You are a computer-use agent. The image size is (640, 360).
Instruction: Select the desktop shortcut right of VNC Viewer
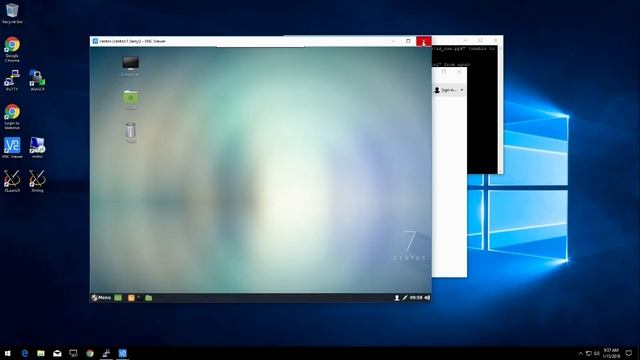pyautogui.click(x=37, y=148)
